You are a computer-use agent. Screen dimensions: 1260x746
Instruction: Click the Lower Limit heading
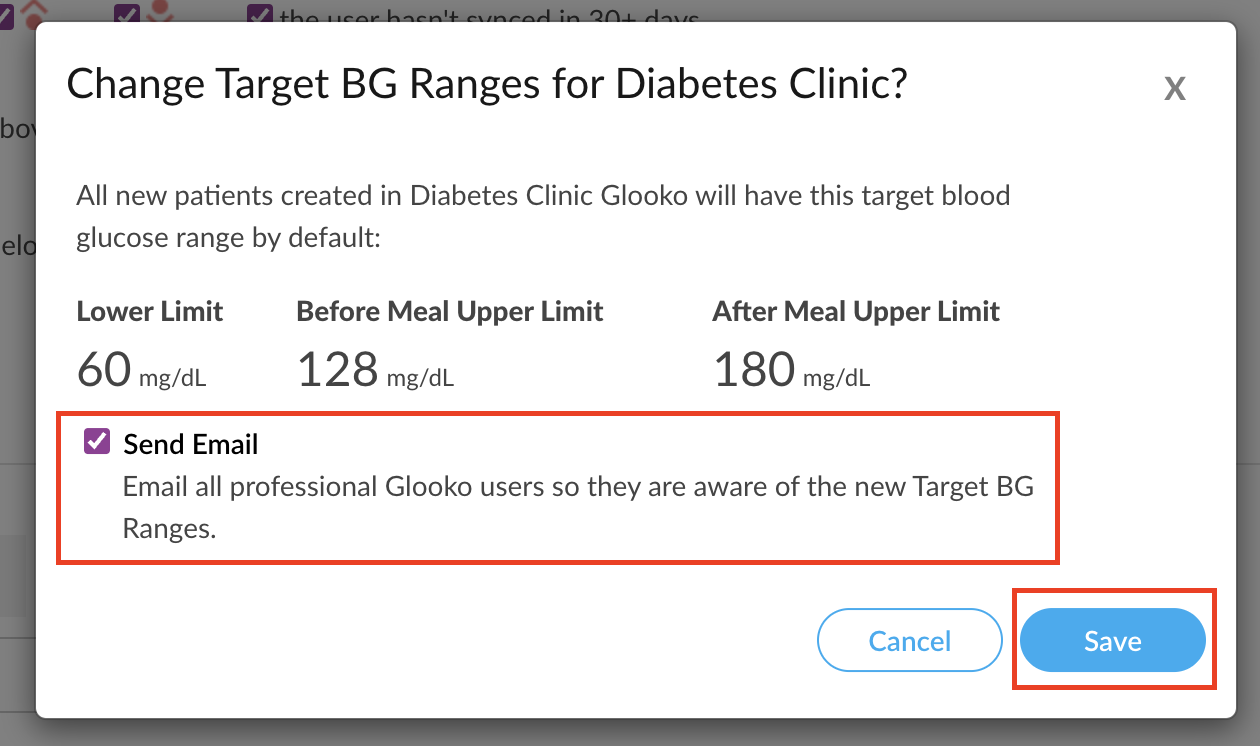point(150,311)
